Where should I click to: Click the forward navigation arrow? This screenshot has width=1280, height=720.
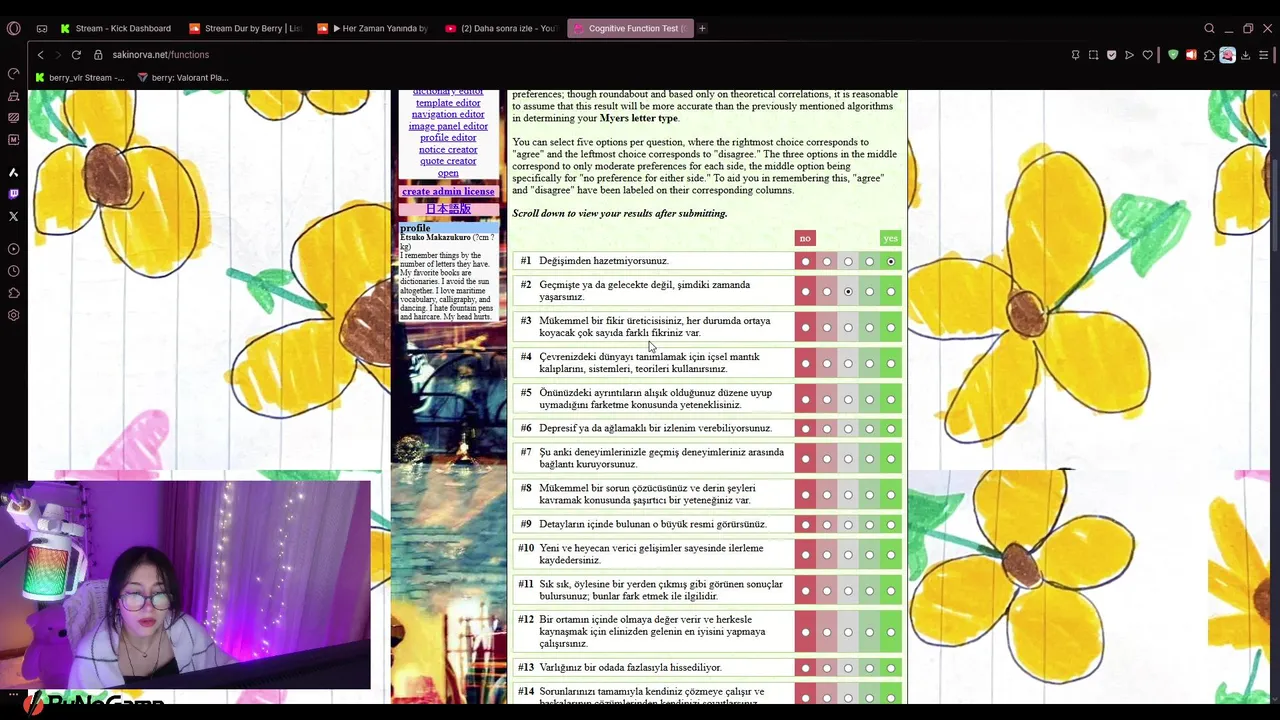coord(57,55)
